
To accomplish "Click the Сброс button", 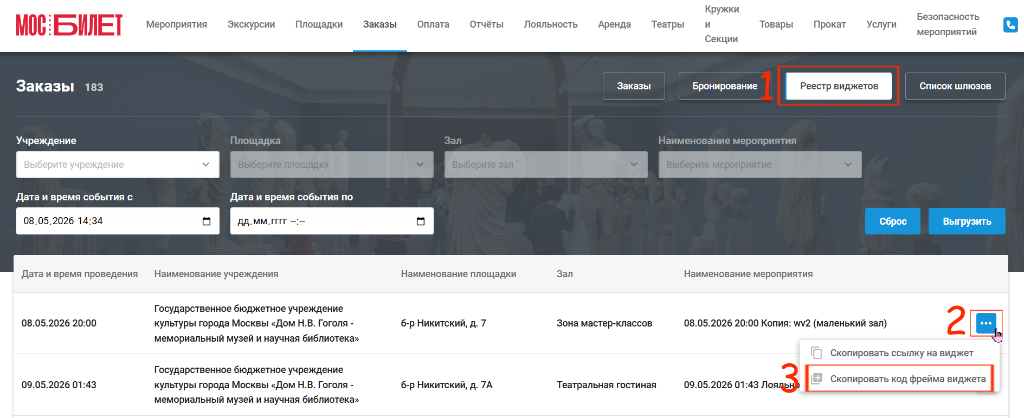I will click(x=893, y=221).
